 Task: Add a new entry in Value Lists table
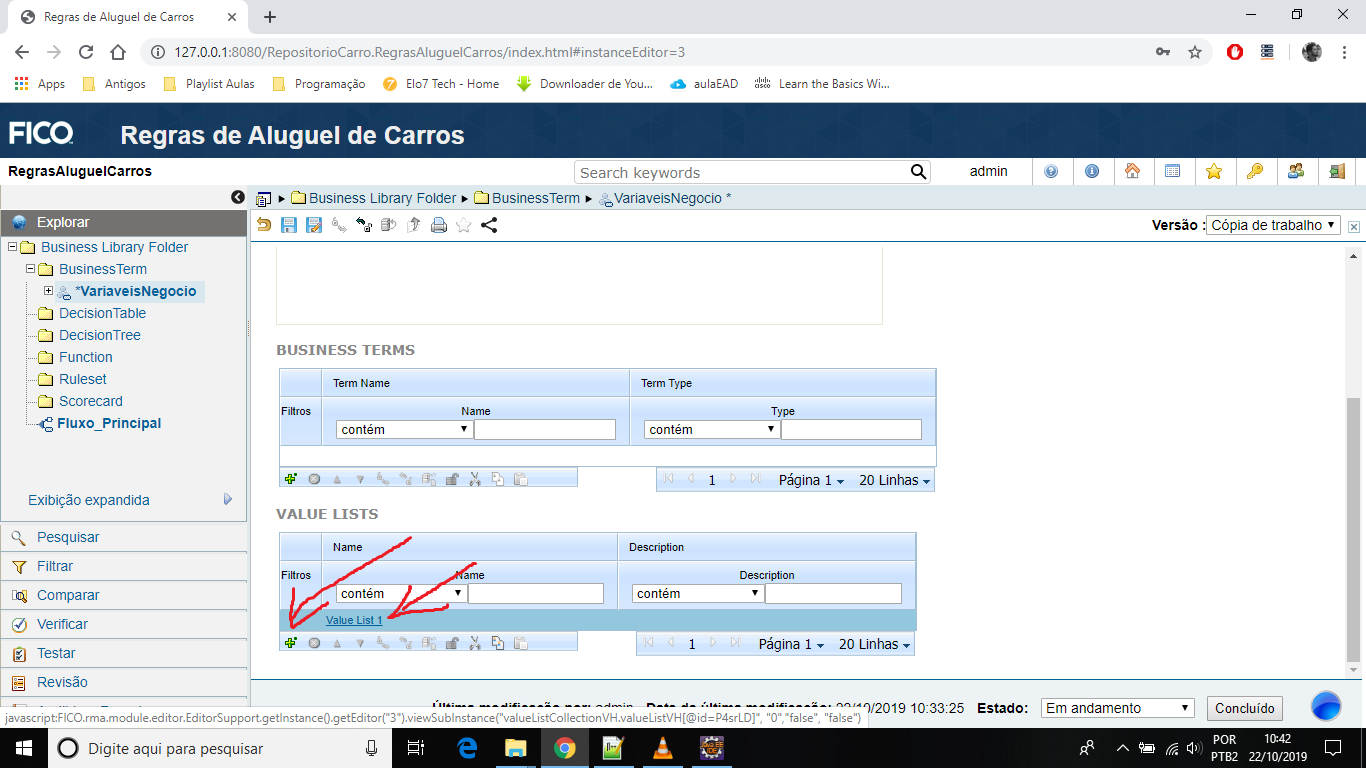coord(289,641)
